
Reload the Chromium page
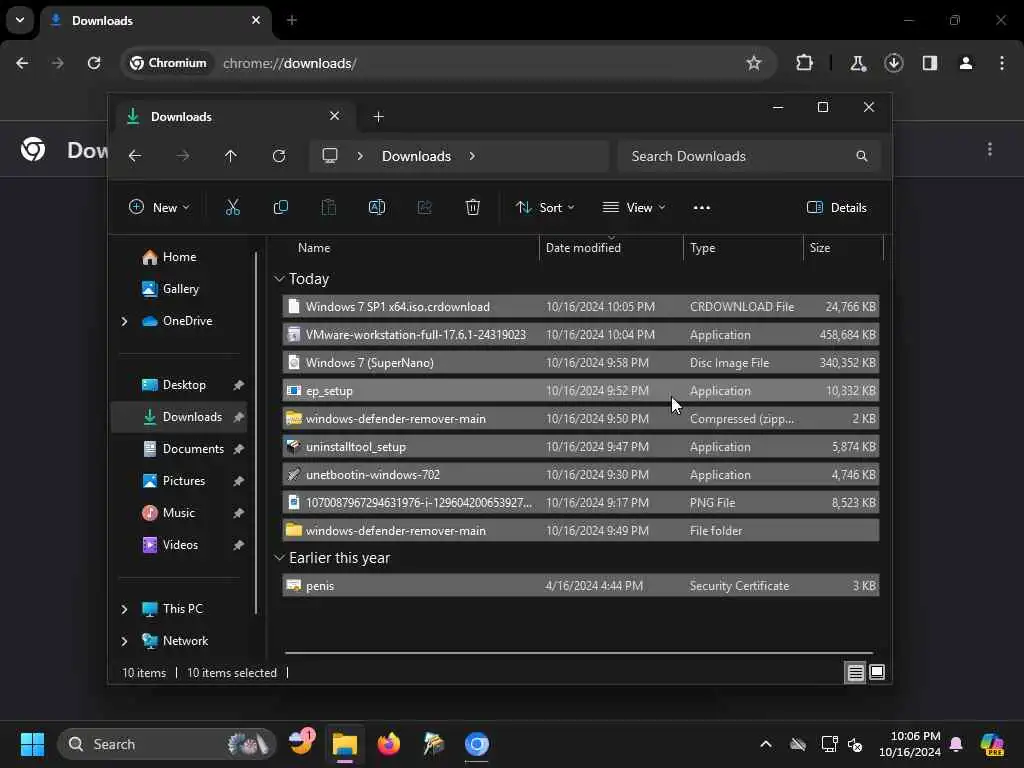[x=94, y=63]
